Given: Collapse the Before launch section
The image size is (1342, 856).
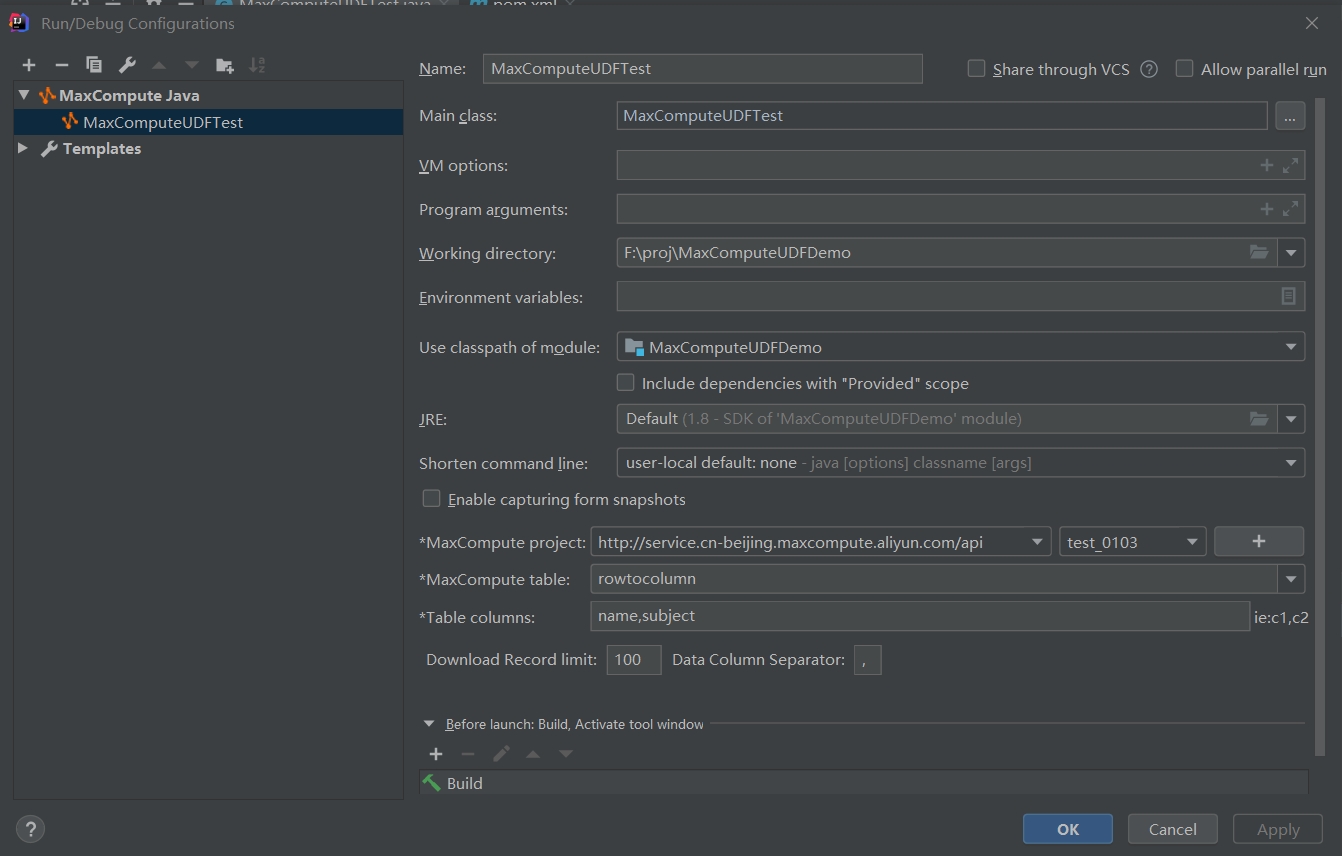Looking at the screenshot, I should (429, 724).
